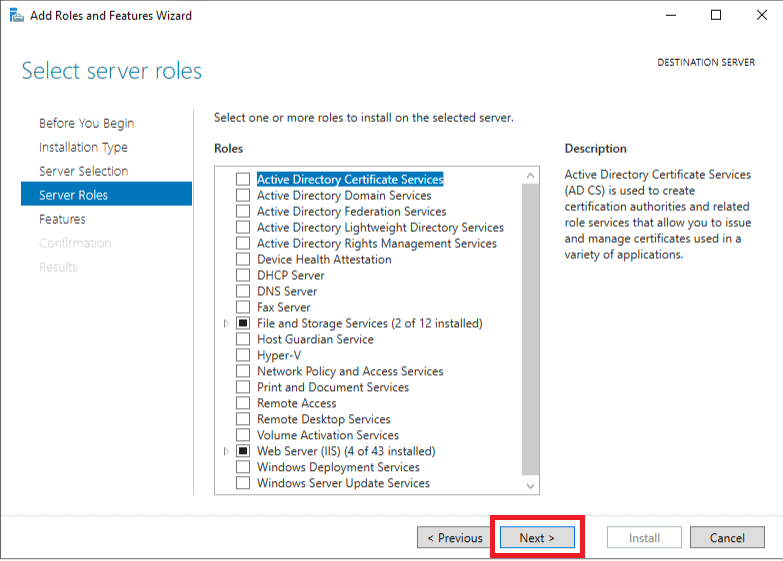The width and height of the screenshot is (783, 561).
Task: Cancel the Add Roles wizard
Action: point(727,538)
